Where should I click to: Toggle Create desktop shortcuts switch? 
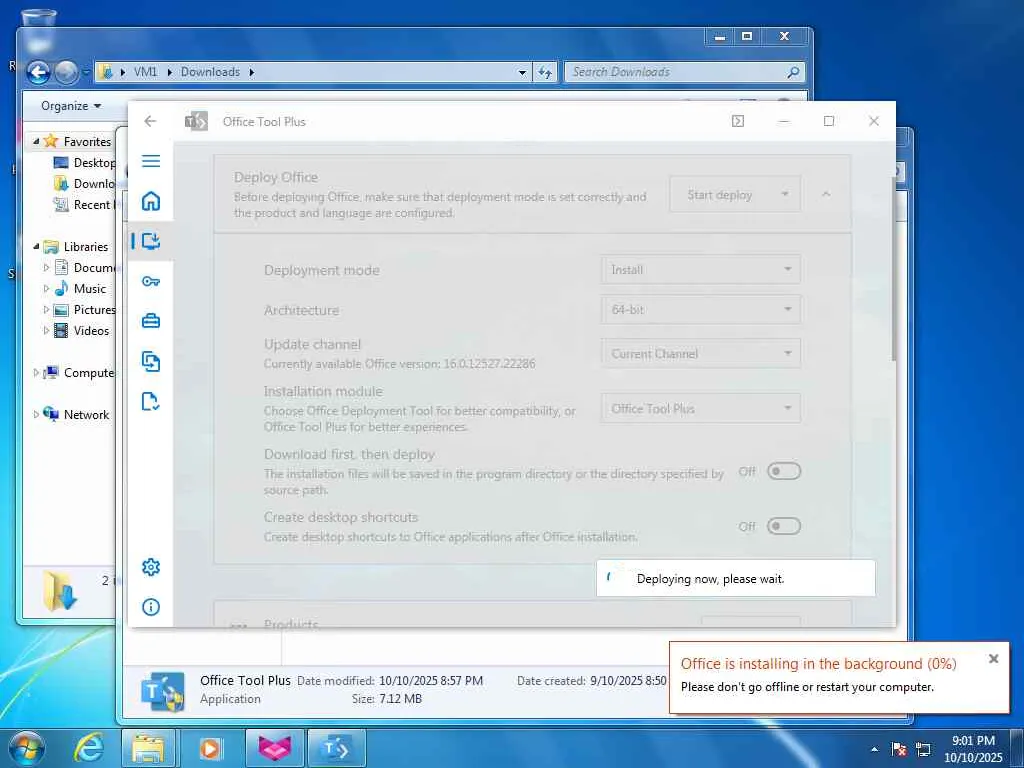[x=784, y=526]
